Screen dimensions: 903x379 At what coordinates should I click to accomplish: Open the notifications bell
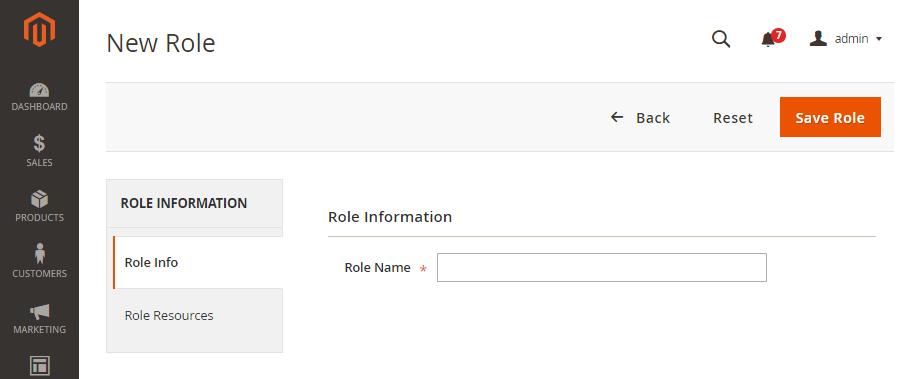point(768,40)
